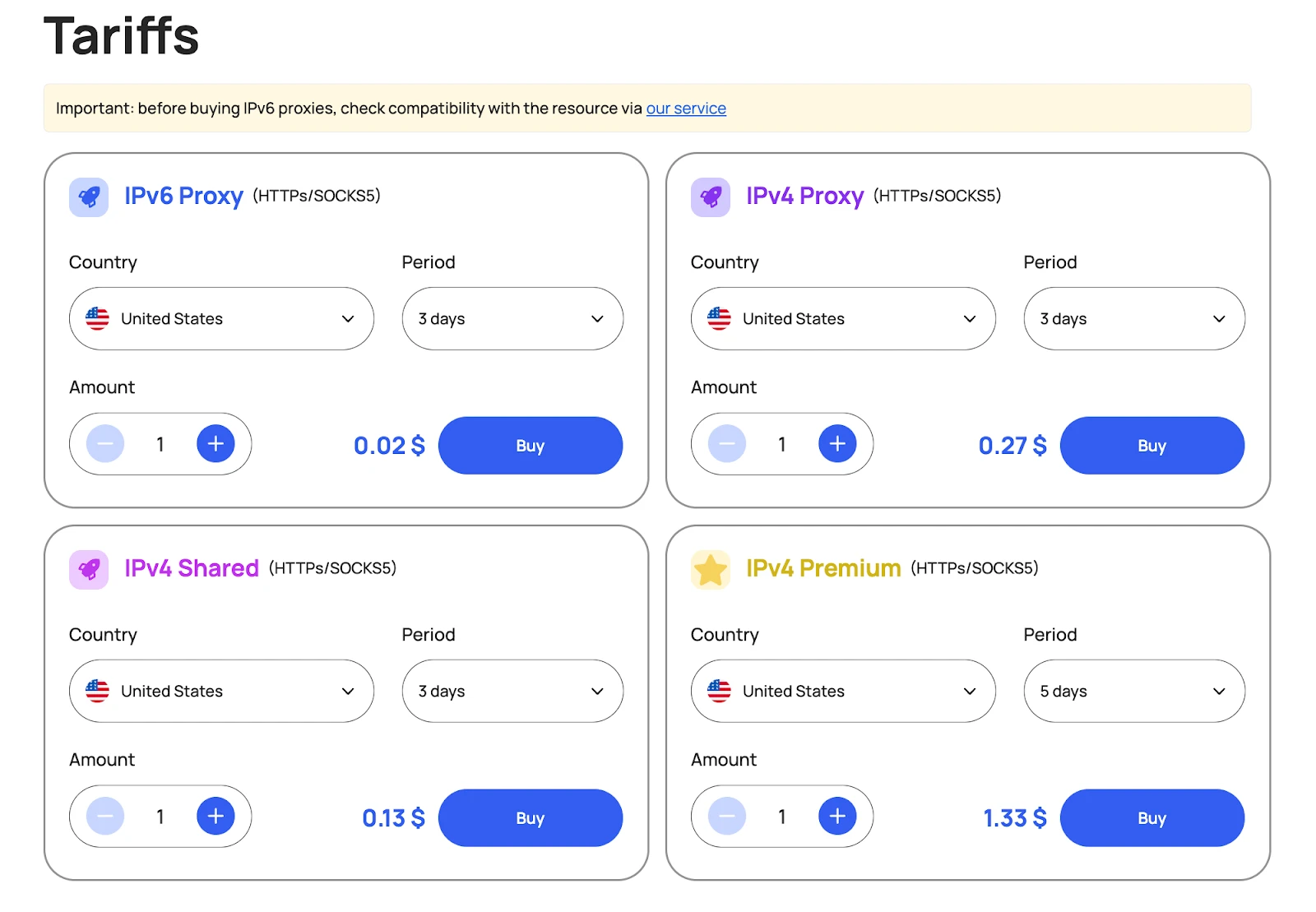This screenshot has width=1316, height=912.
Task: Open IPv4 Premium 5 days Period dropdown
Action: (1133, 692)
